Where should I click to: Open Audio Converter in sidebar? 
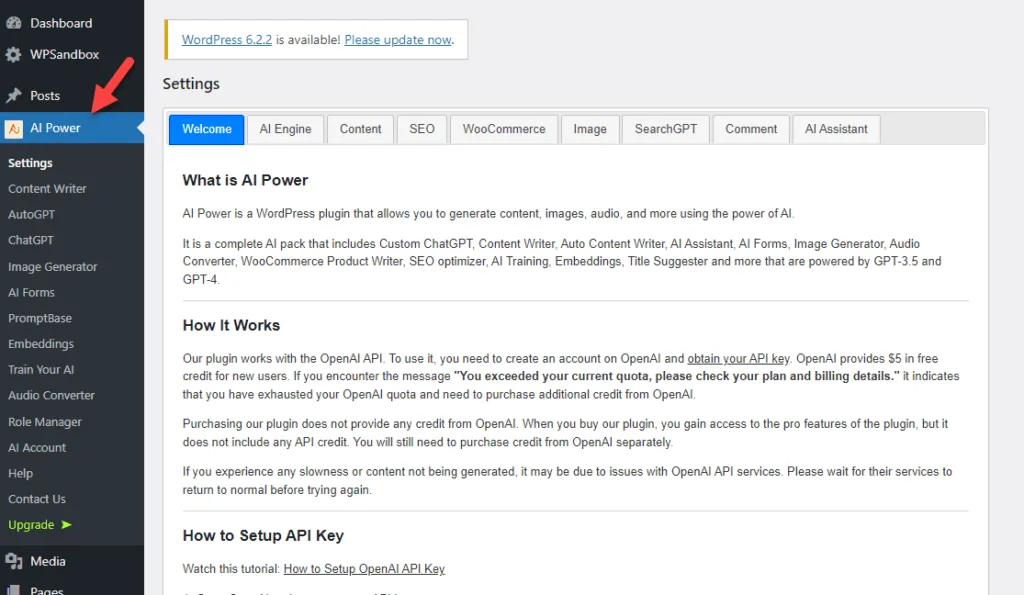click(x=51, y=395)
